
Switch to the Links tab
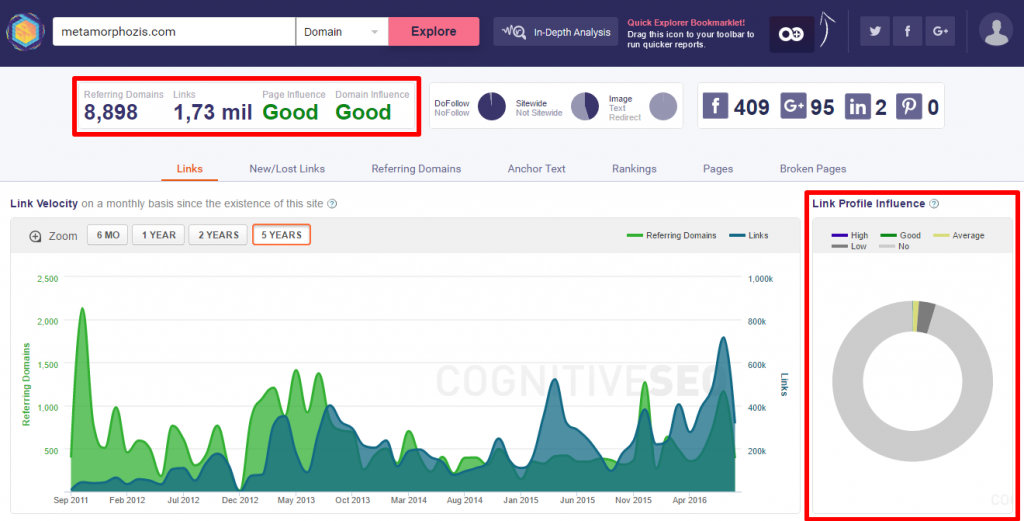(189, 168)
